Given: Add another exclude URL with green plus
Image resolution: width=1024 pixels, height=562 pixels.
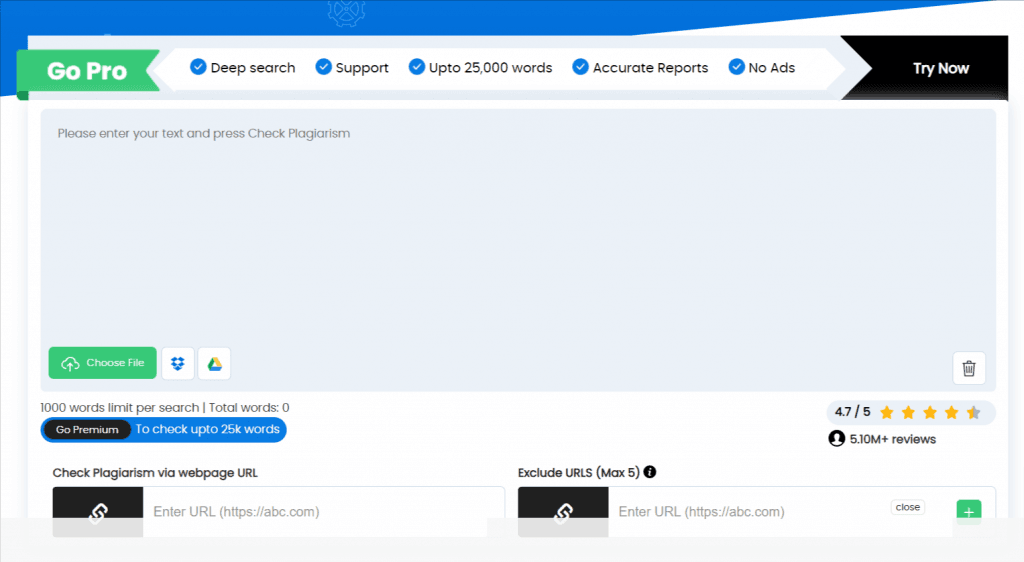Looking at the screenshot, I should [x=968, y=511].
